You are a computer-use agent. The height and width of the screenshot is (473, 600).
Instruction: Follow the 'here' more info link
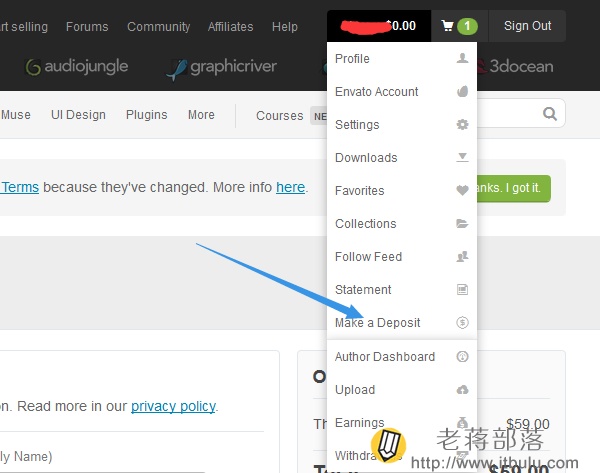point(291,187)
